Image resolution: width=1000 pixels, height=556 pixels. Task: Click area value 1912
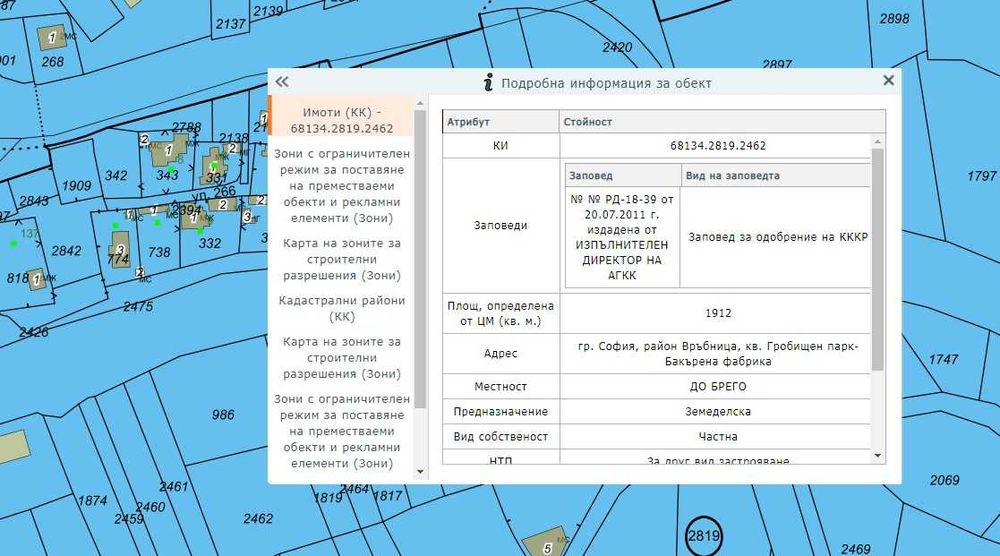click(718, 313)
